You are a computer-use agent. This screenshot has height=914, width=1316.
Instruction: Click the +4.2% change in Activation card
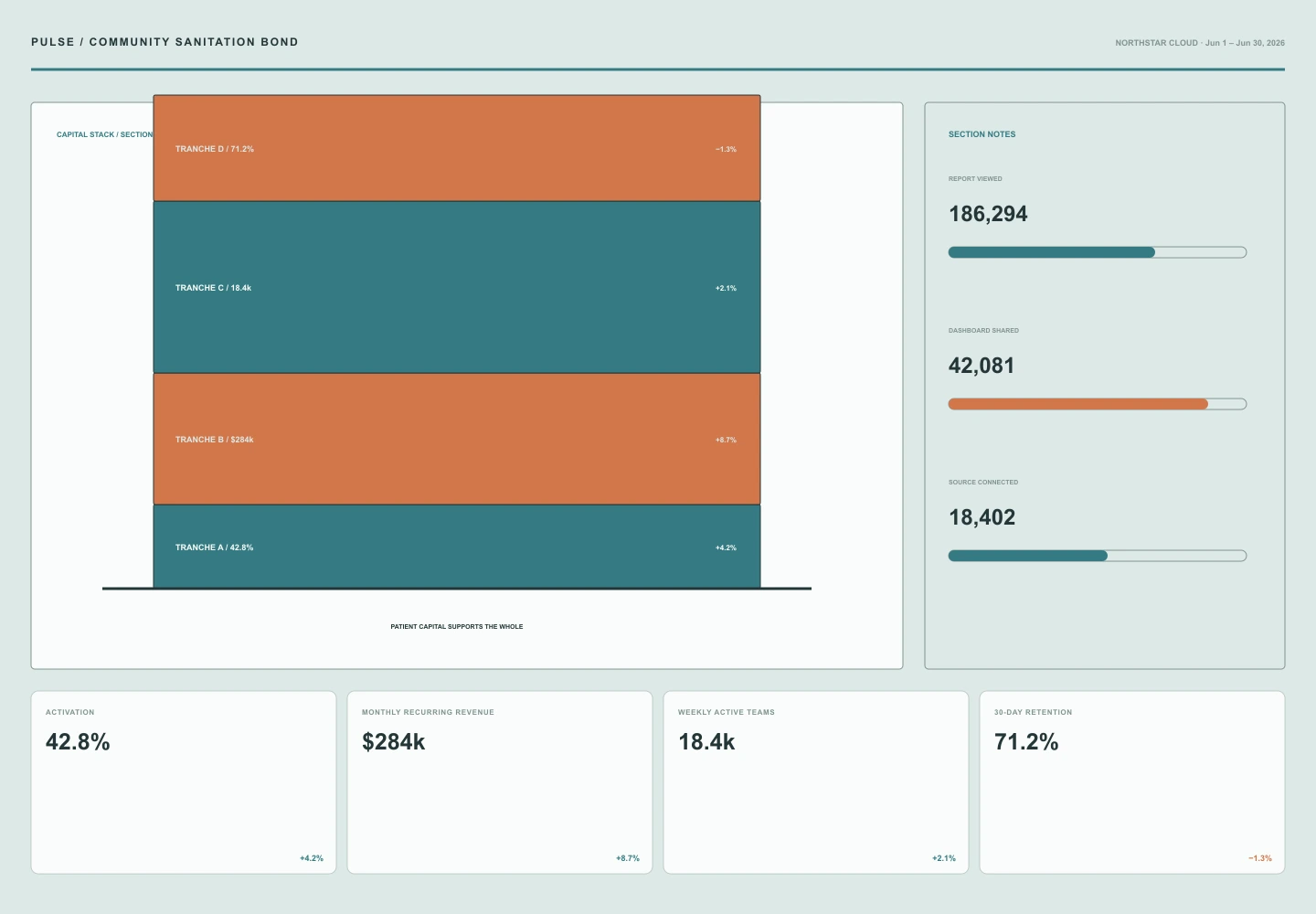pos(312,858)
